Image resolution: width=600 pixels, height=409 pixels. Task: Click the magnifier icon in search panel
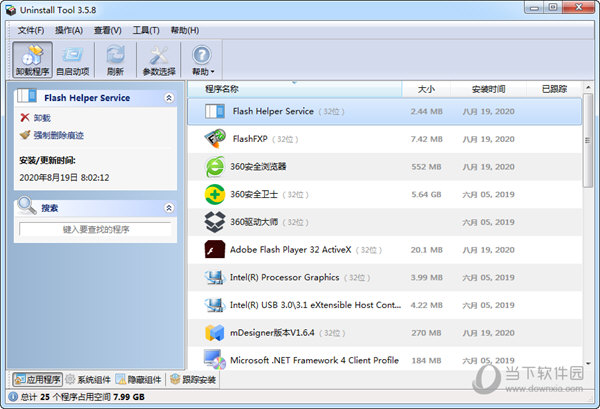pos(27,206)
